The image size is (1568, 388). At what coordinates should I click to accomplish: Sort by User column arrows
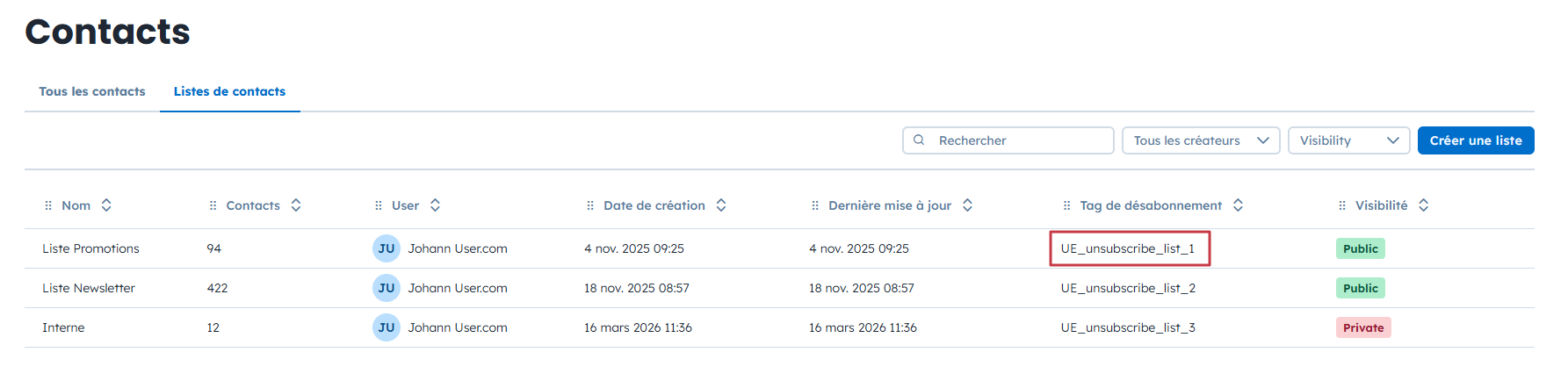point(435,205)
